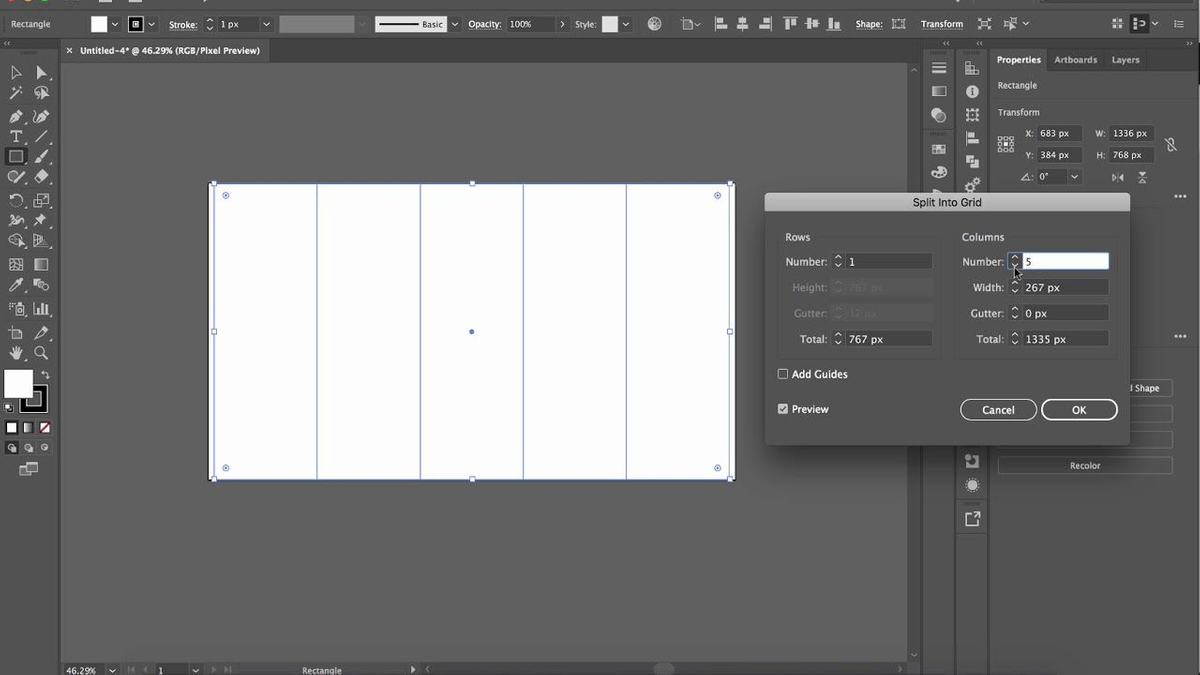Enable the Add Guides checkbox
This screenshot has width=1200, height=675.
tap(783, 374)
